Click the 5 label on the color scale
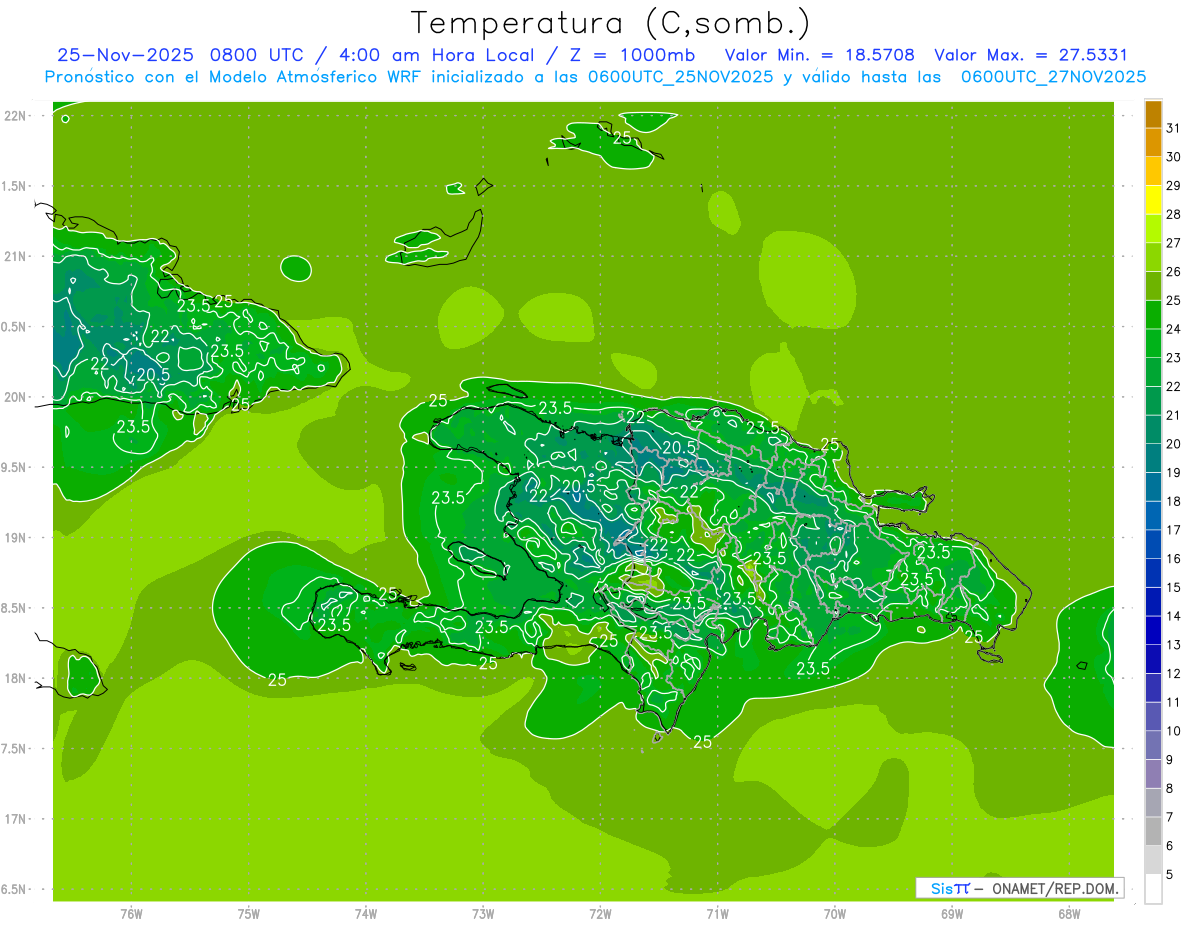 [x=1170, y=874]
